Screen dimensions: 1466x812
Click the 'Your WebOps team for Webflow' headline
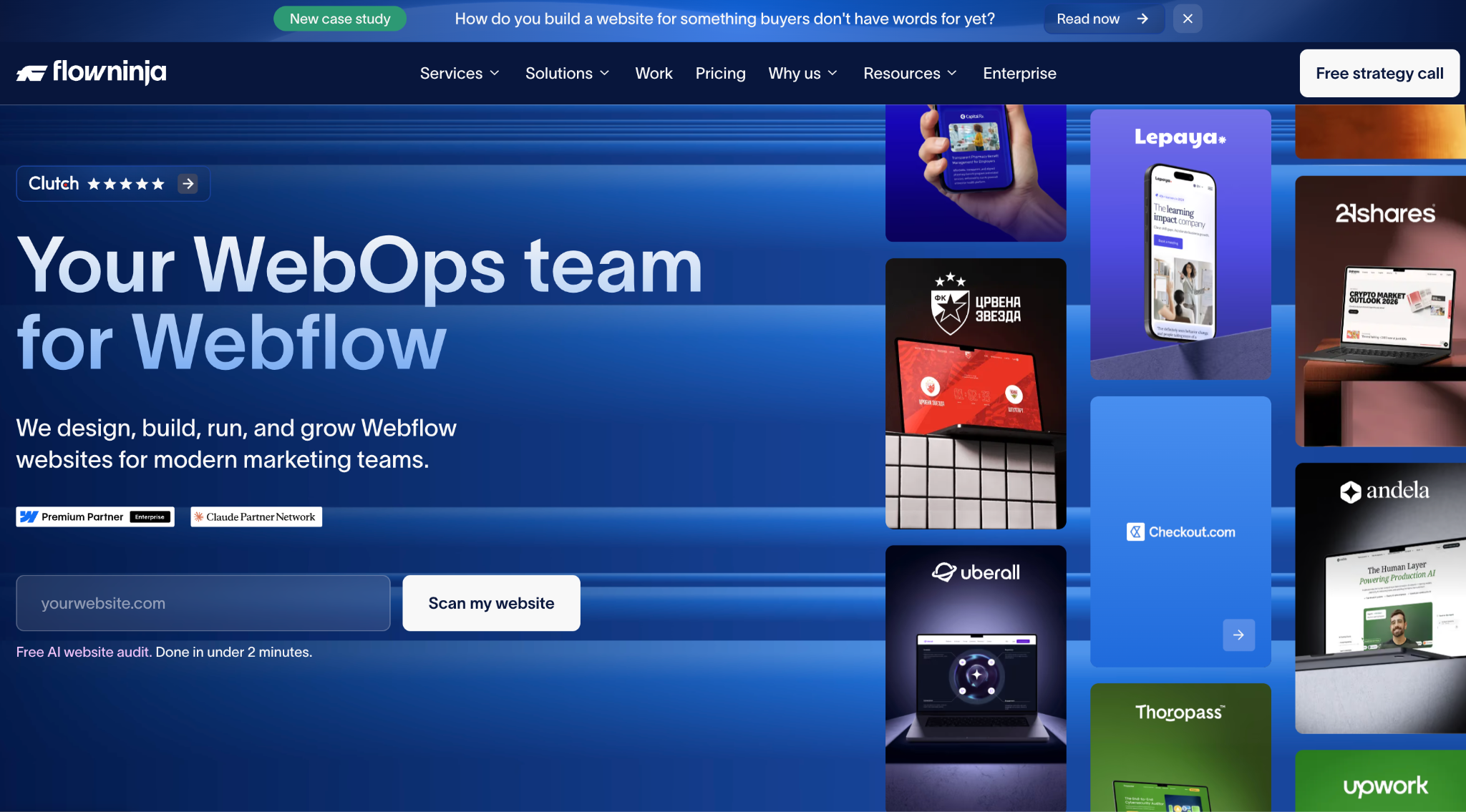(x=359, y=303)
